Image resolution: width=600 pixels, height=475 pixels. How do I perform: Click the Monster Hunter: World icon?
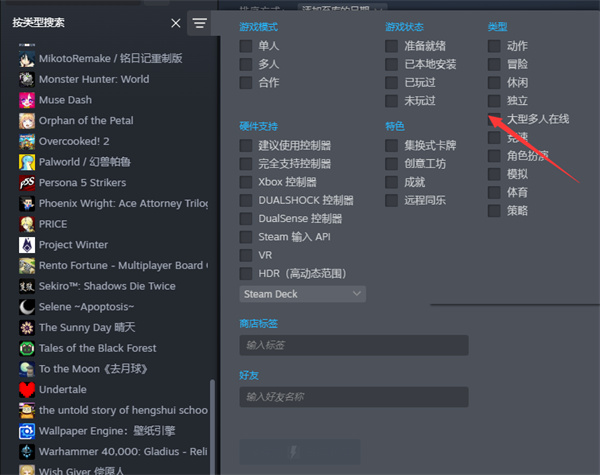point(27,79)
